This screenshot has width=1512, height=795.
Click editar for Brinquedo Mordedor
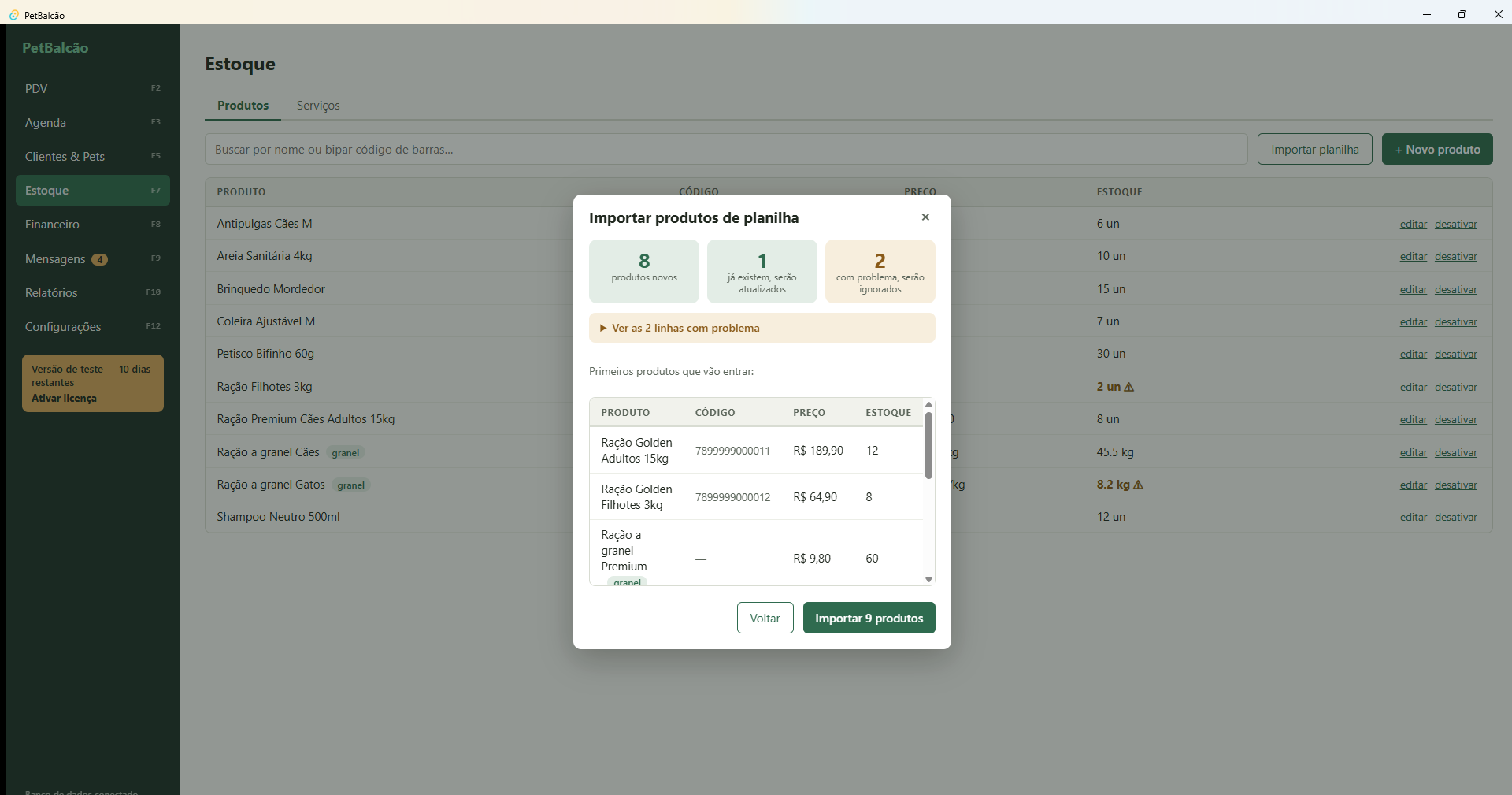pyautogui.click(x=1414, y=289)
